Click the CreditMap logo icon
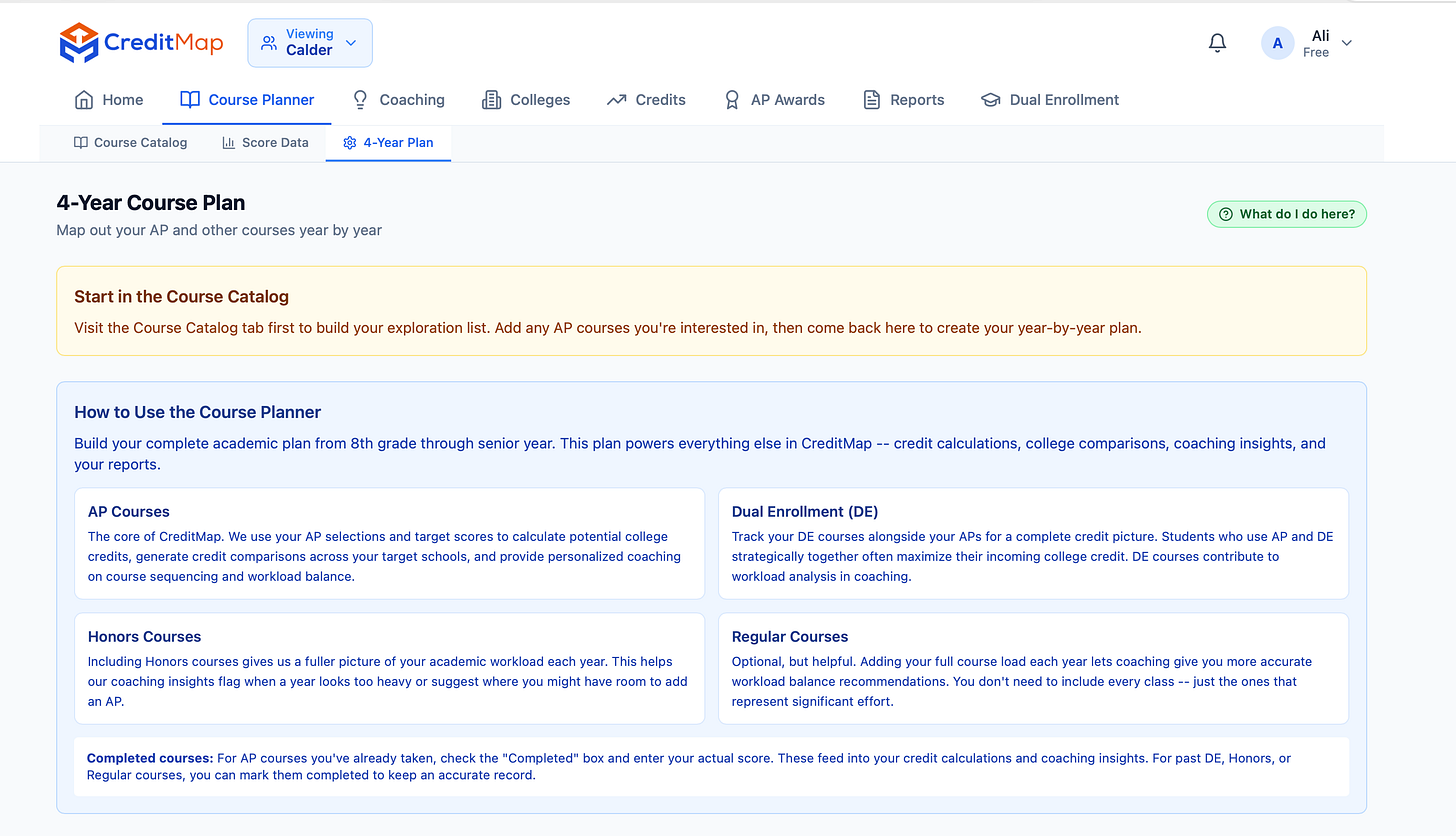The width and height of the screenshot is (1456, 836). pyautogui.click(x=79, y=43)
